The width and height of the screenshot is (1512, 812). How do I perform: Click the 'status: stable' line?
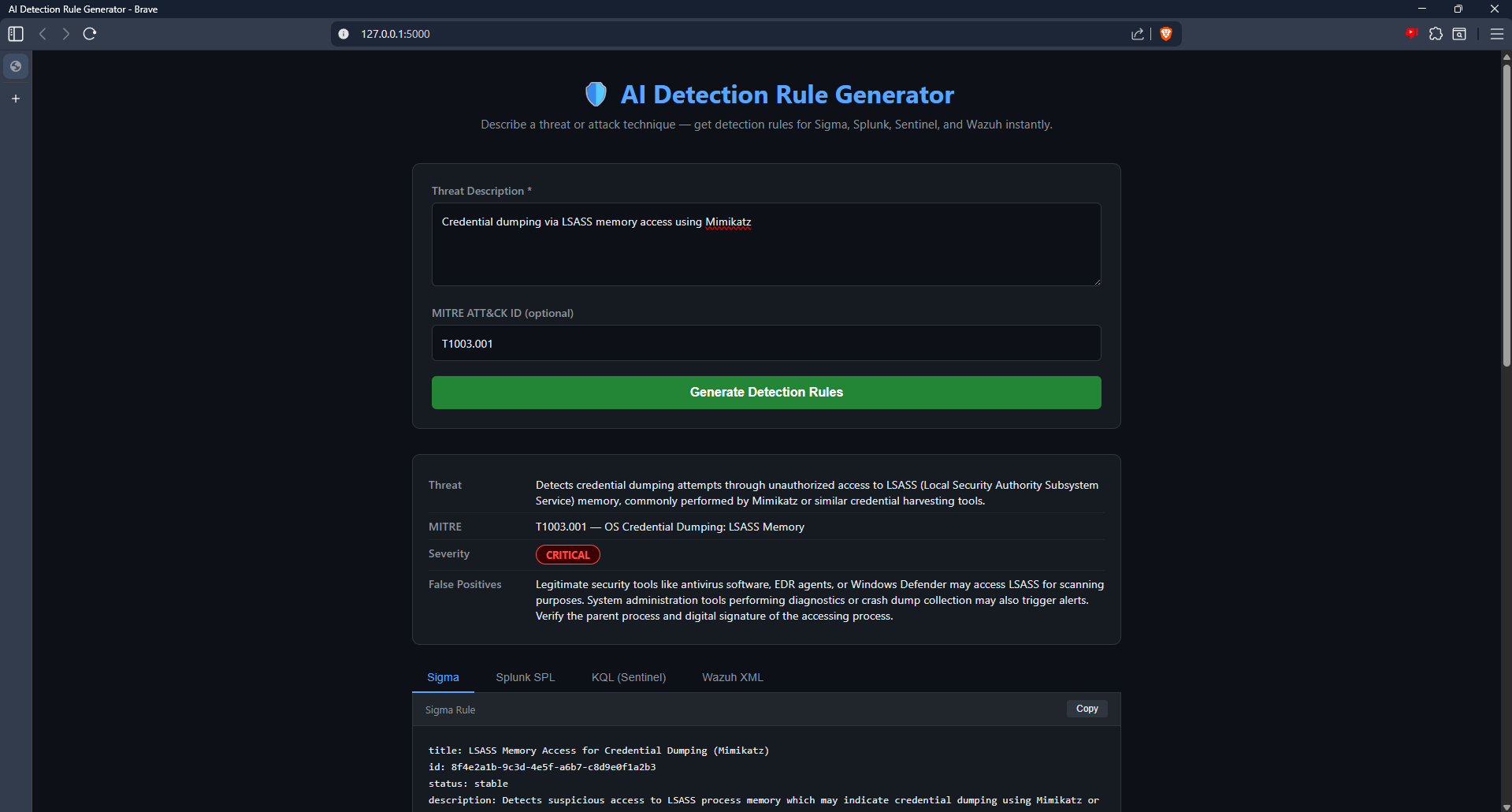[468, 784]
